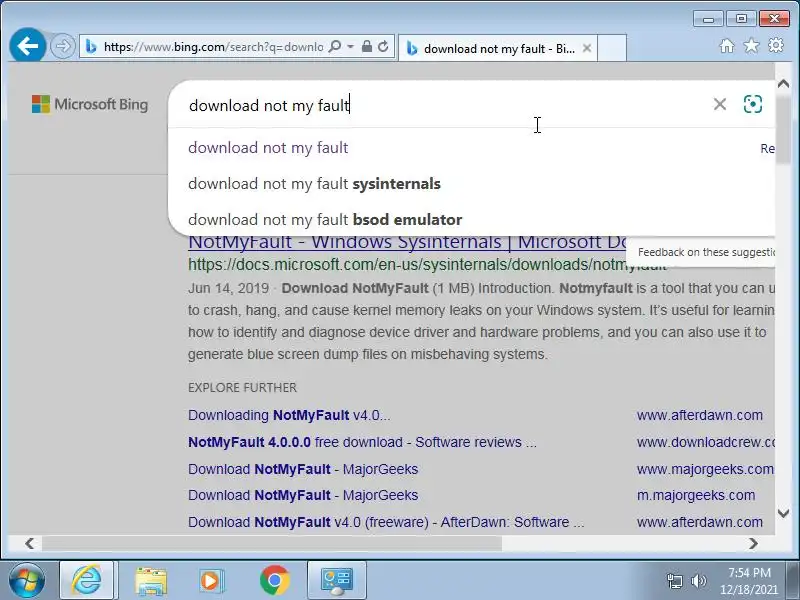This screenshot has width=800, height=600.
Task: Open the Windows Start orb
Action: [x=27, y=580]
